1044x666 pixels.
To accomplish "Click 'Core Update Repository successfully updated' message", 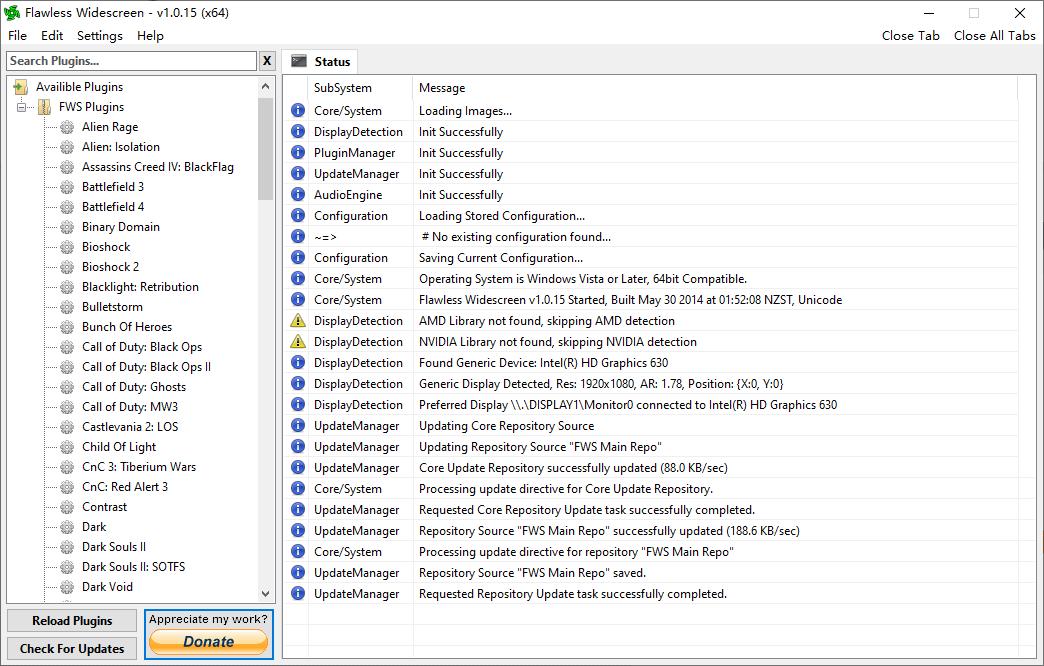I will pyautogui.click(x=573, y=468).
